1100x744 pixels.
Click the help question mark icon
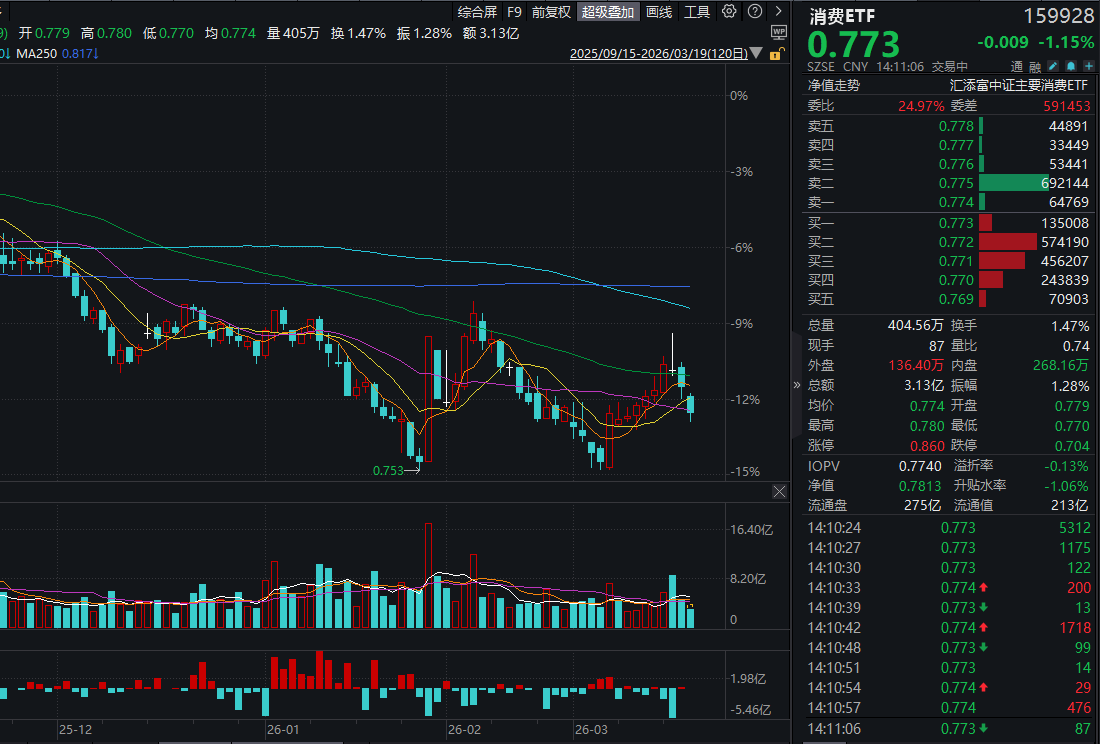click(753, 11)
